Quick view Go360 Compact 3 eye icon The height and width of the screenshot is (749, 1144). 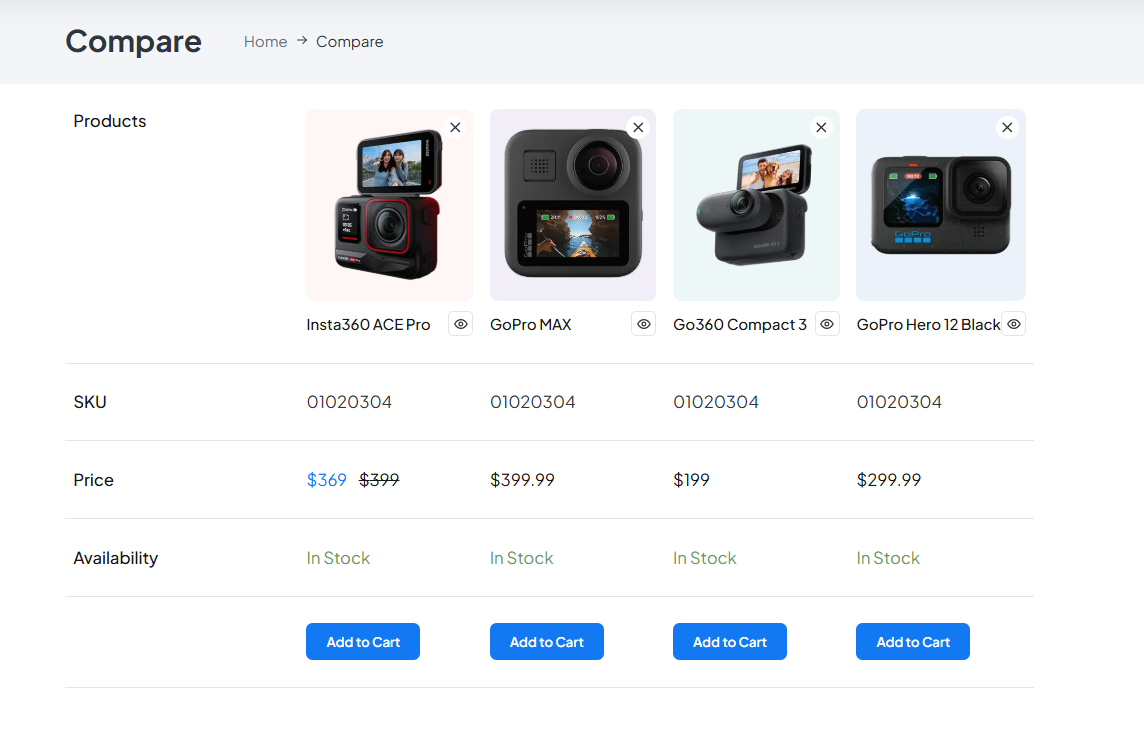pyautogui.click(x=827, y=324)
